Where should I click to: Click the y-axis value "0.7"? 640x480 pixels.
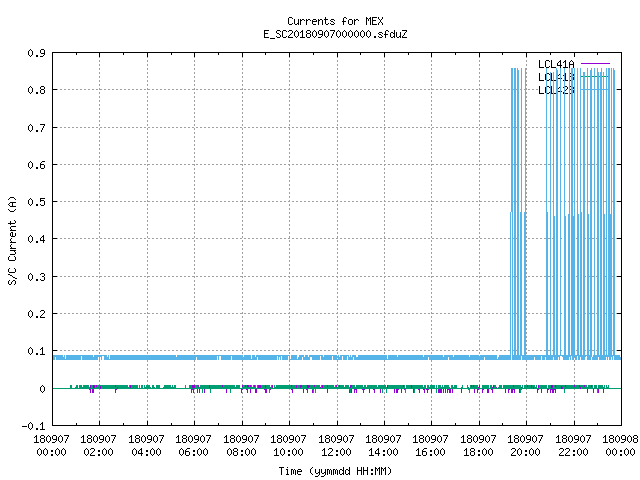coord(36,128)
